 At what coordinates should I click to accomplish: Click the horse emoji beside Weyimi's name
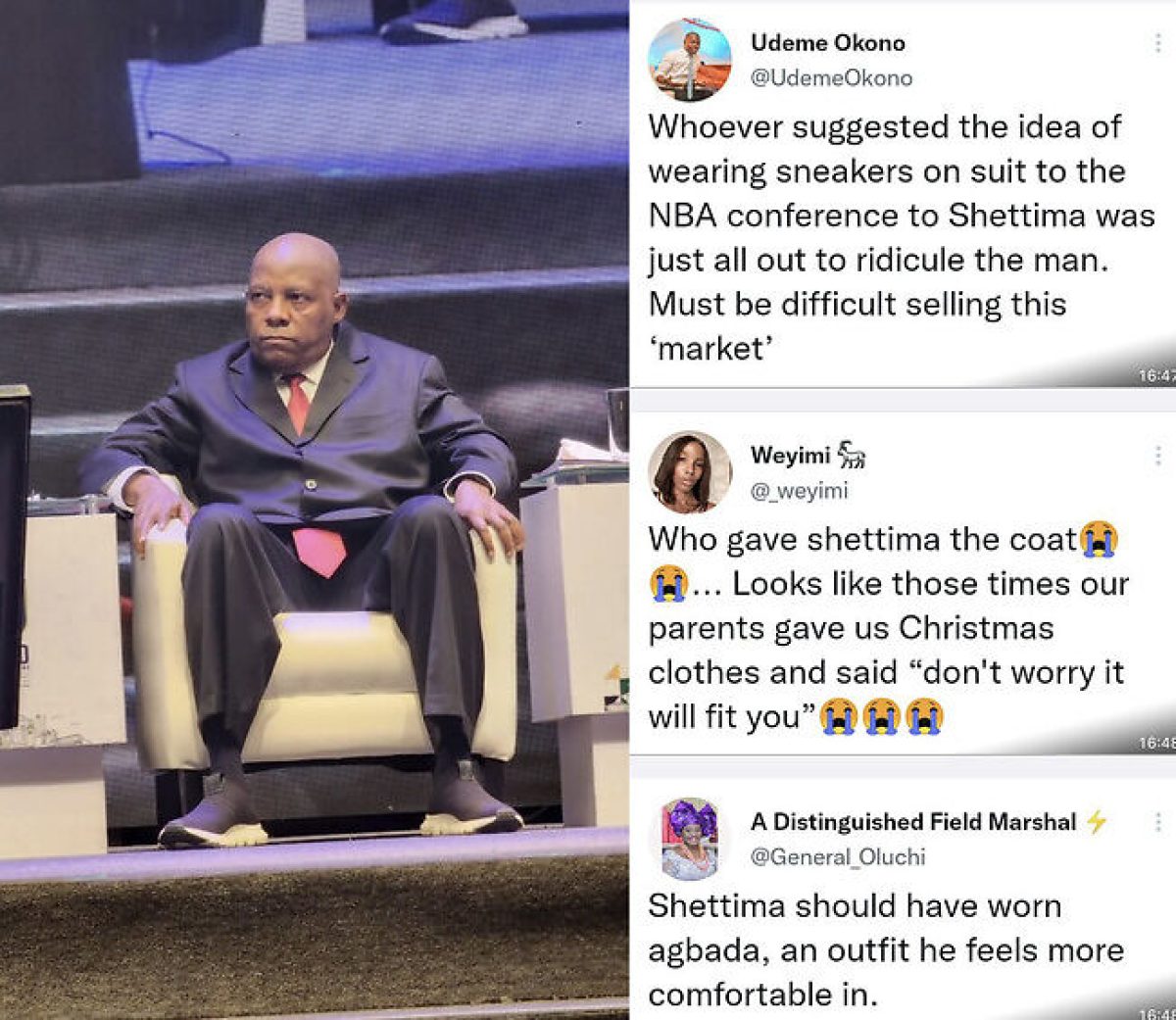pos(852,456)
